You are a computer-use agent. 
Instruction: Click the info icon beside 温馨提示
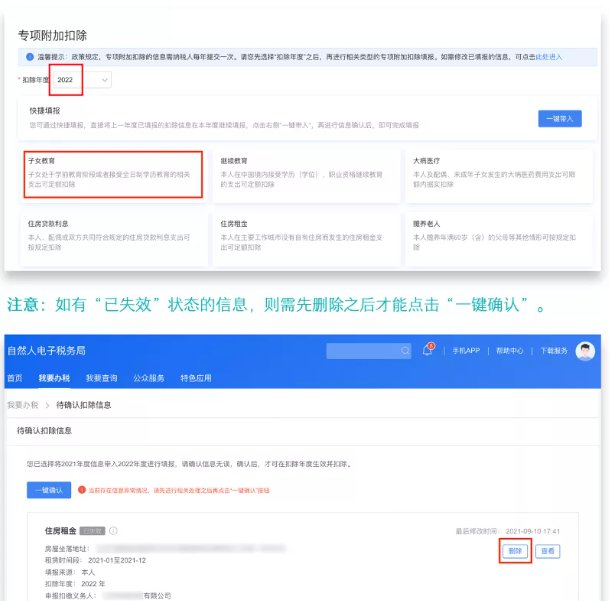(x=30, y=57)
